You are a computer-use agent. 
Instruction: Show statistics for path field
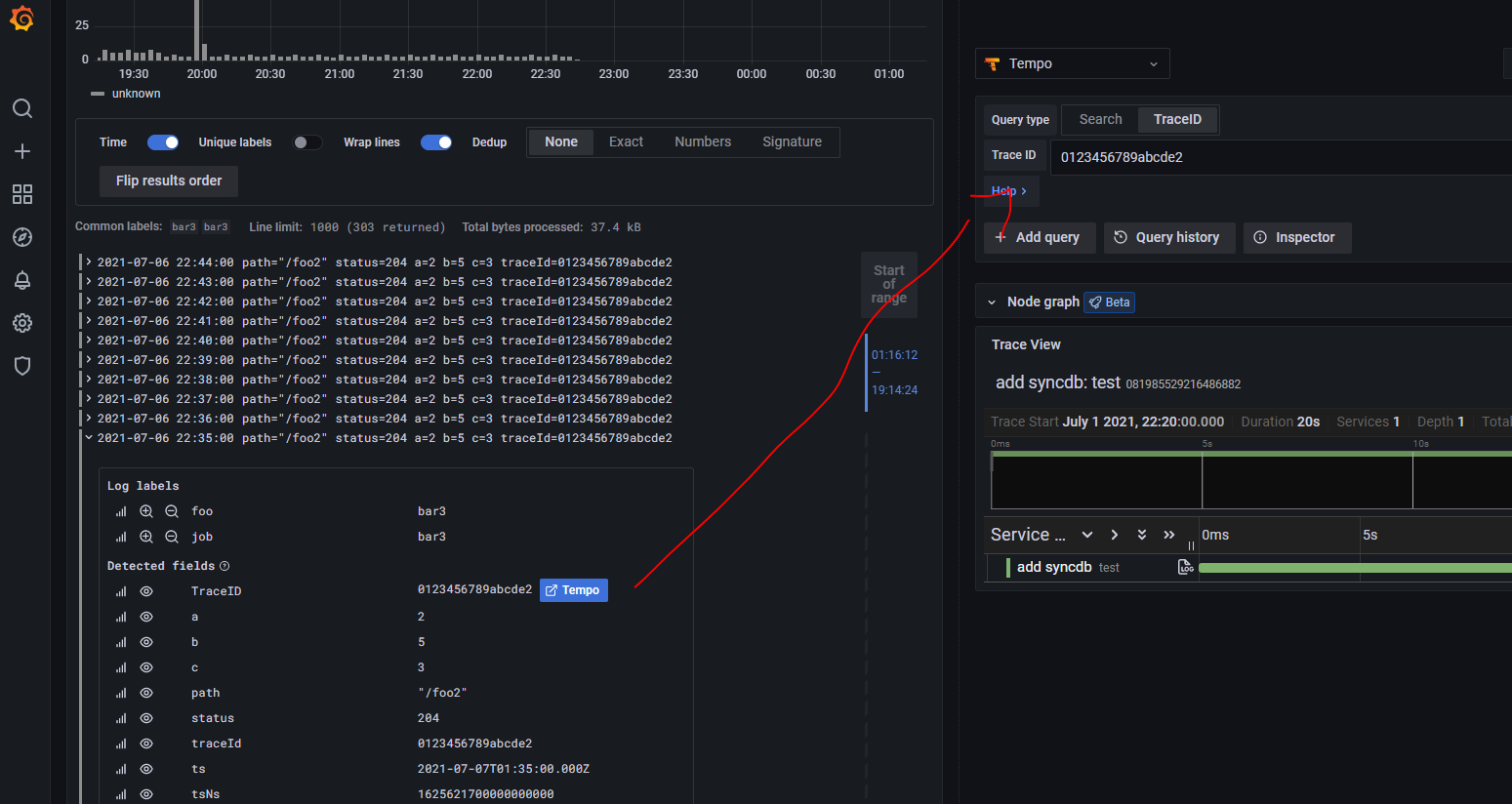(x=121, y=693)
